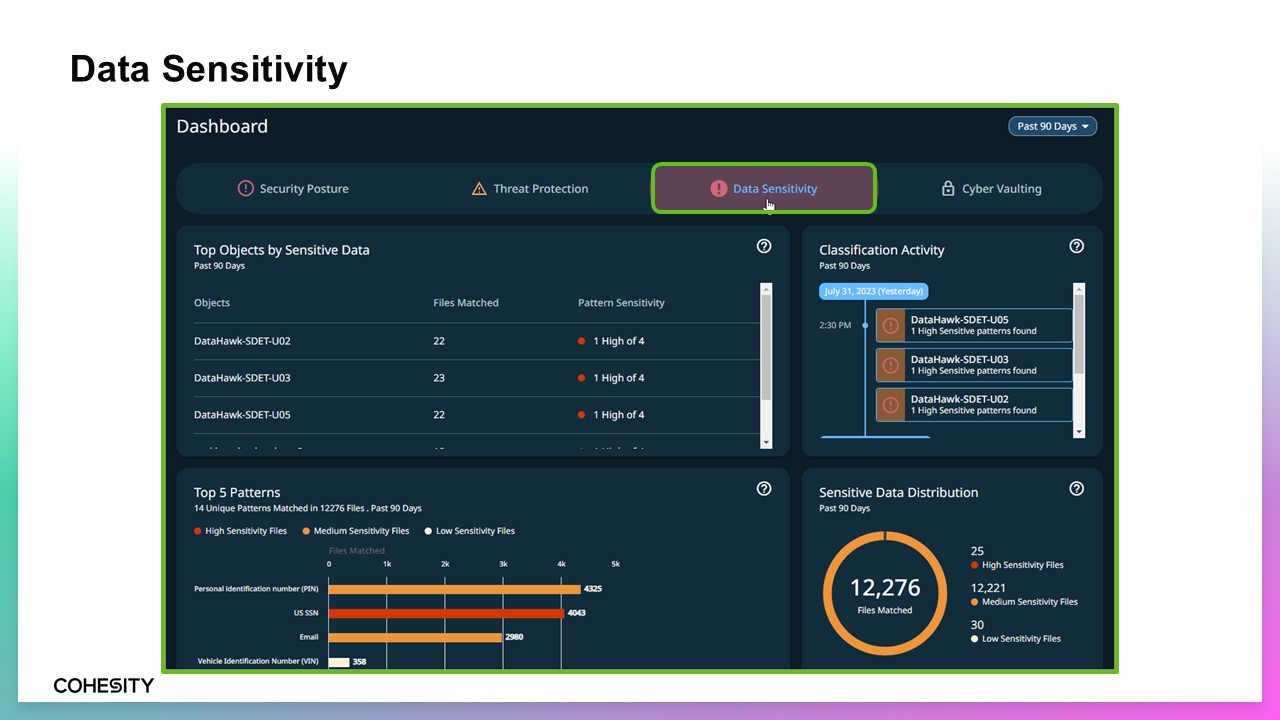Click the US SSN bar in chart
Image resolution: width=1280 pixels, height=720 pixels.
point(446,613)
